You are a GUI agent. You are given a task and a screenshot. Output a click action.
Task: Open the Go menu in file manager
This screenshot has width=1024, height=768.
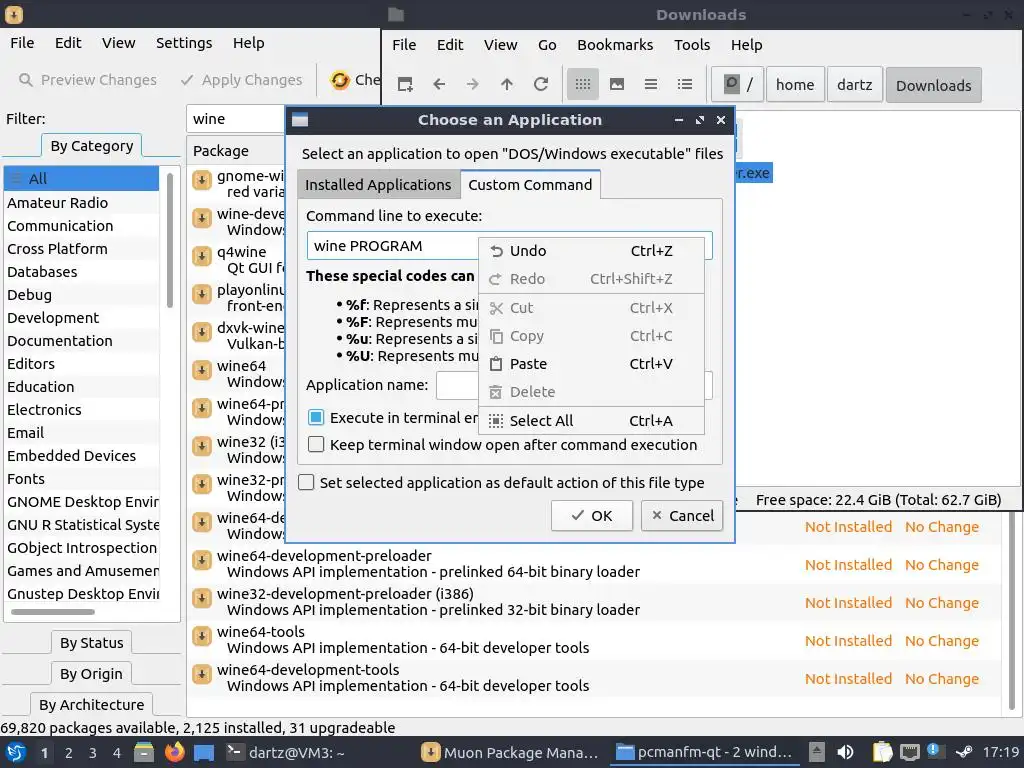point(547,44)
